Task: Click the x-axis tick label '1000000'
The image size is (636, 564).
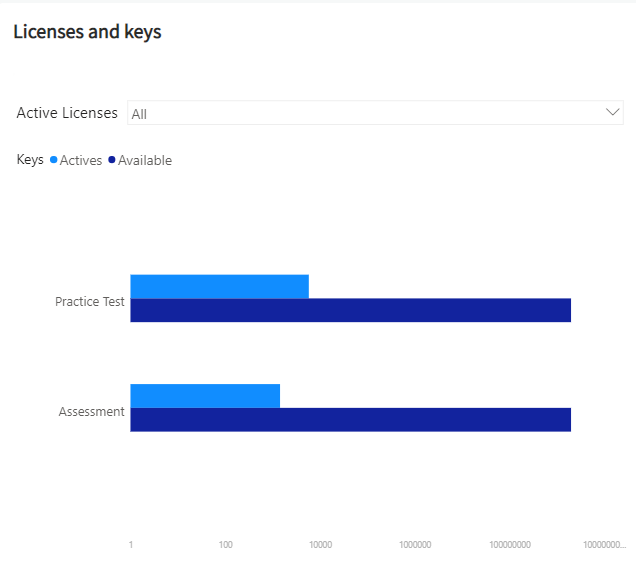Action: (415, 545)
